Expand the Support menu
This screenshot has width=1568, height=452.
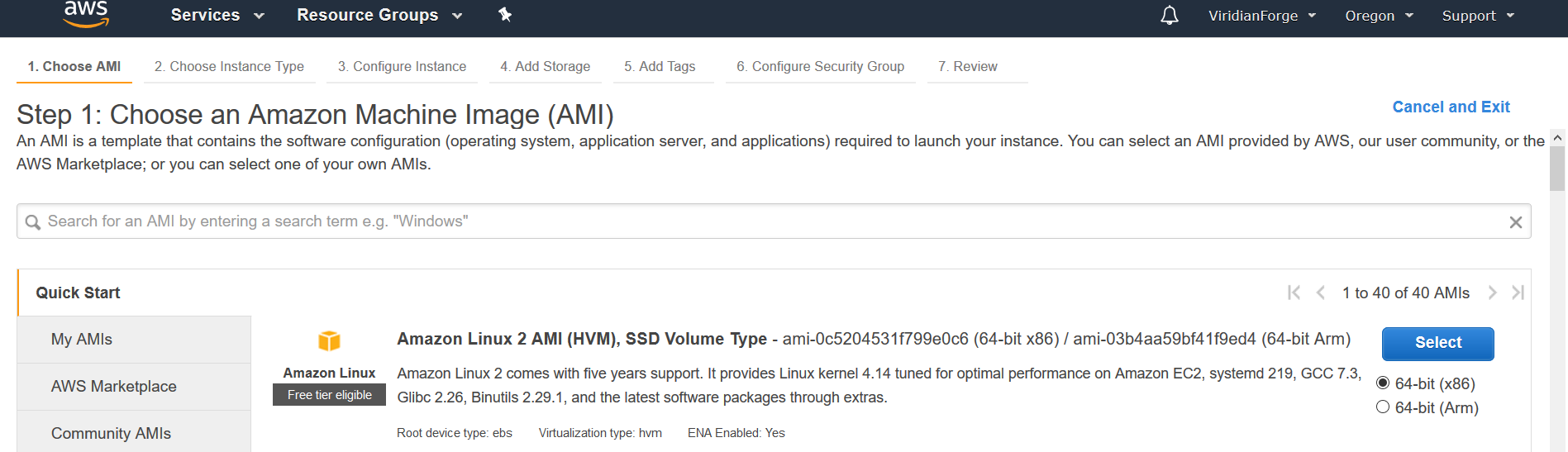1478,16
